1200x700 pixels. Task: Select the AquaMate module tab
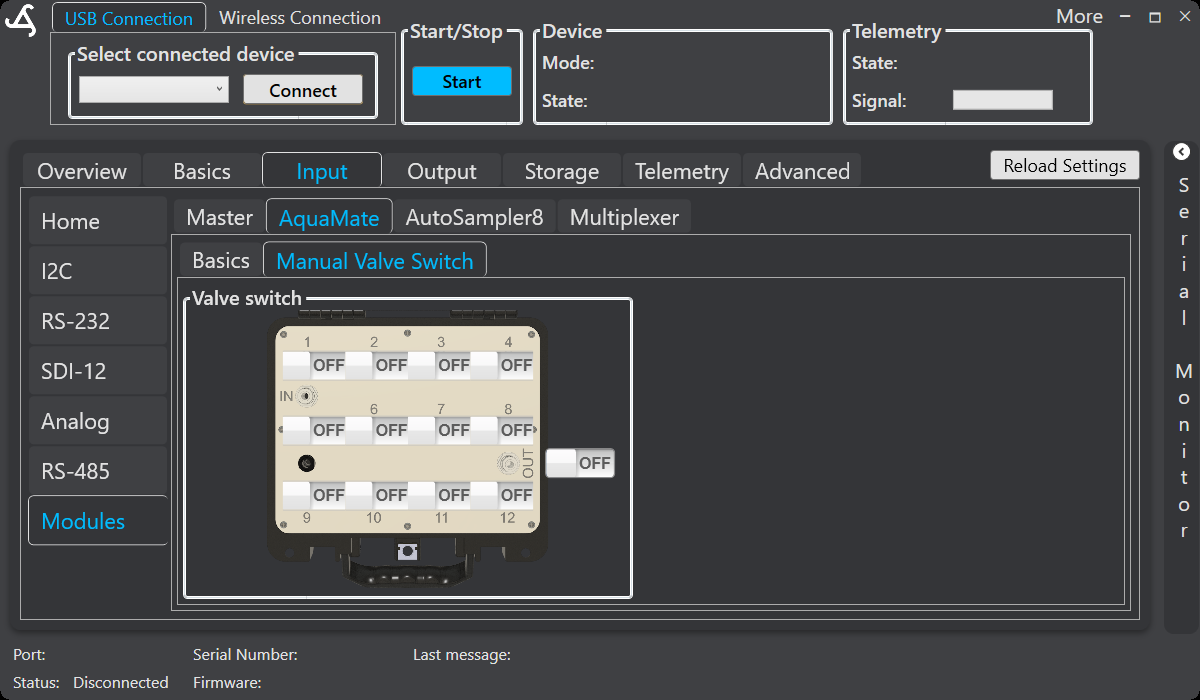point(329,217)
